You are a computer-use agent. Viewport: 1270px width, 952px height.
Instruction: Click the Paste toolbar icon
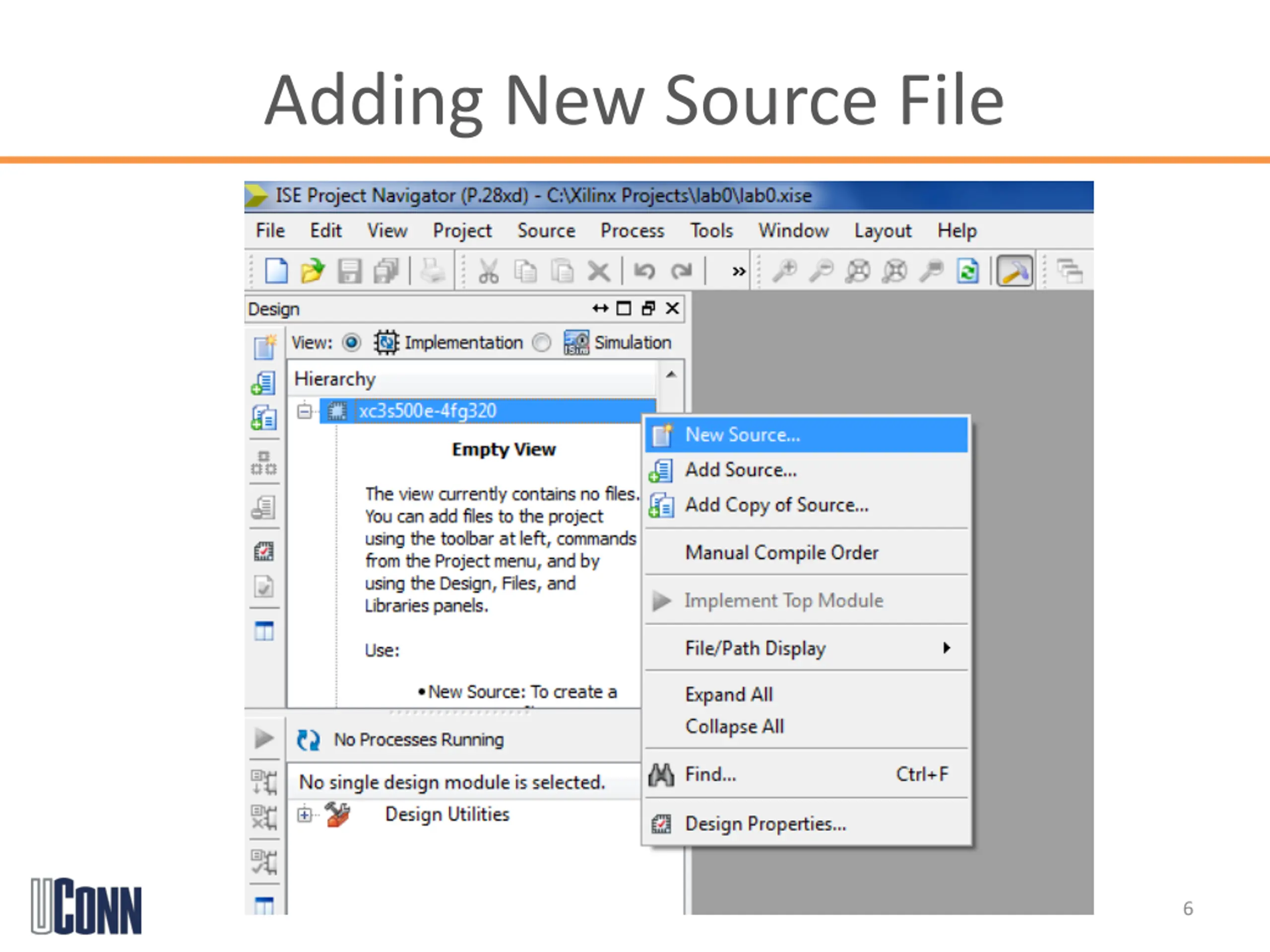tap(562, 271)
